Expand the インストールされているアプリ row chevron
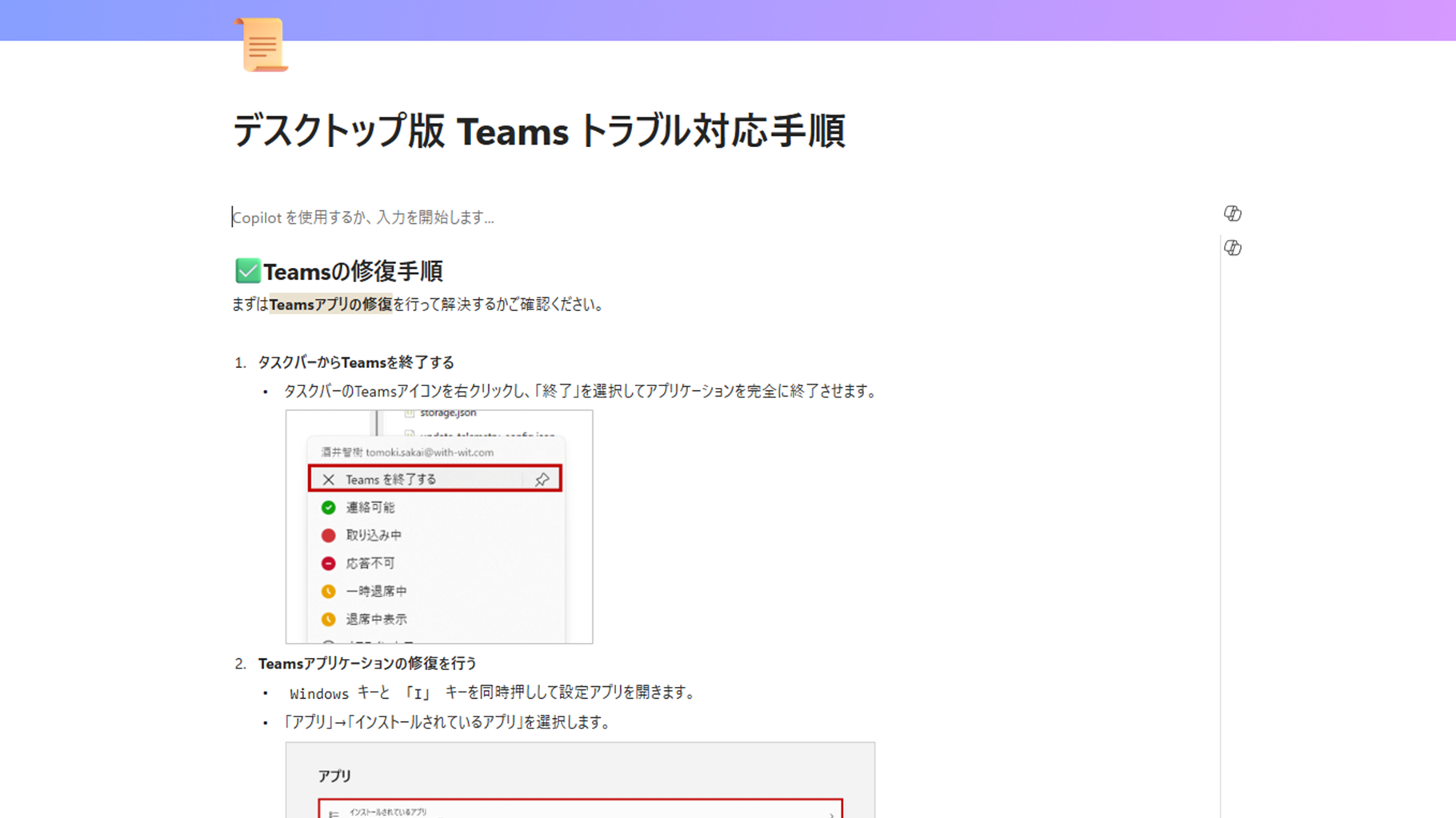 (832, 813)
